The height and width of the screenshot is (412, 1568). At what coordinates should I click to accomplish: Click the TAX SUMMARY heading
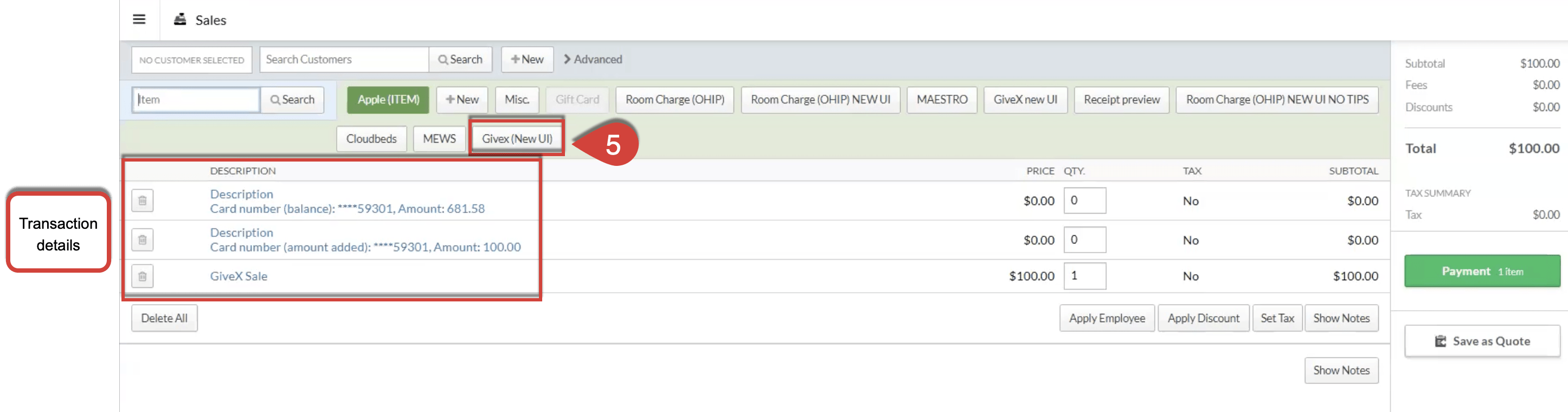point(1438,194)
